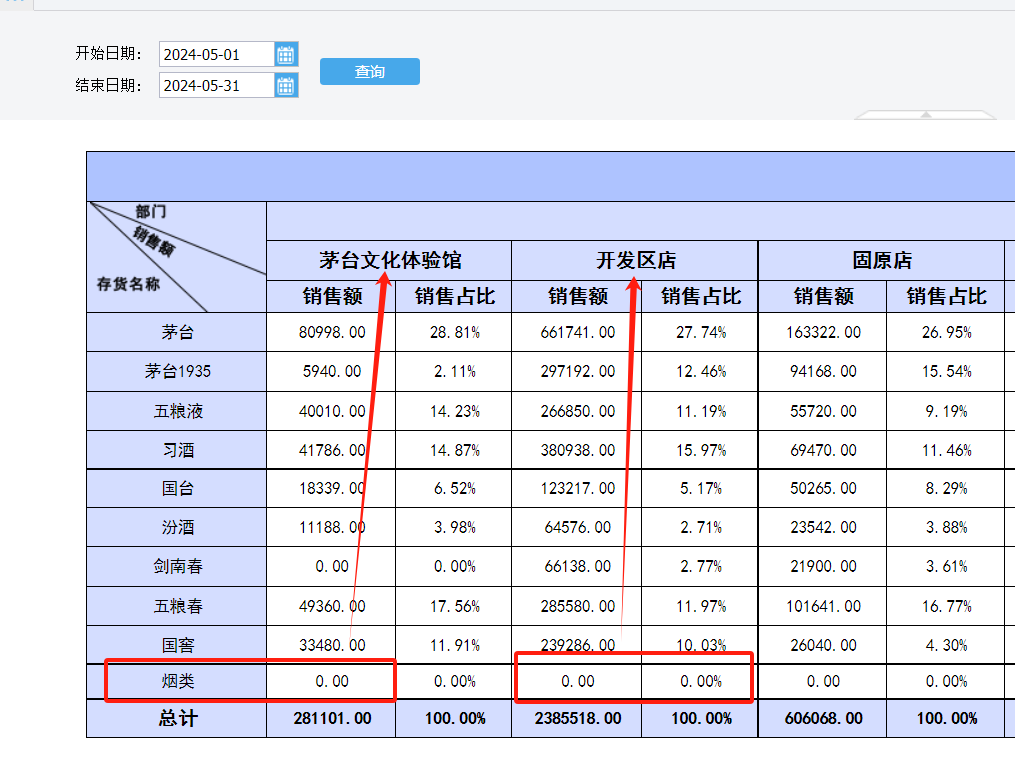Screen dimensions: 1015x766
Task: Click the cell with value 69470.00
Action: pyautogui.click(x=823, y=449)
